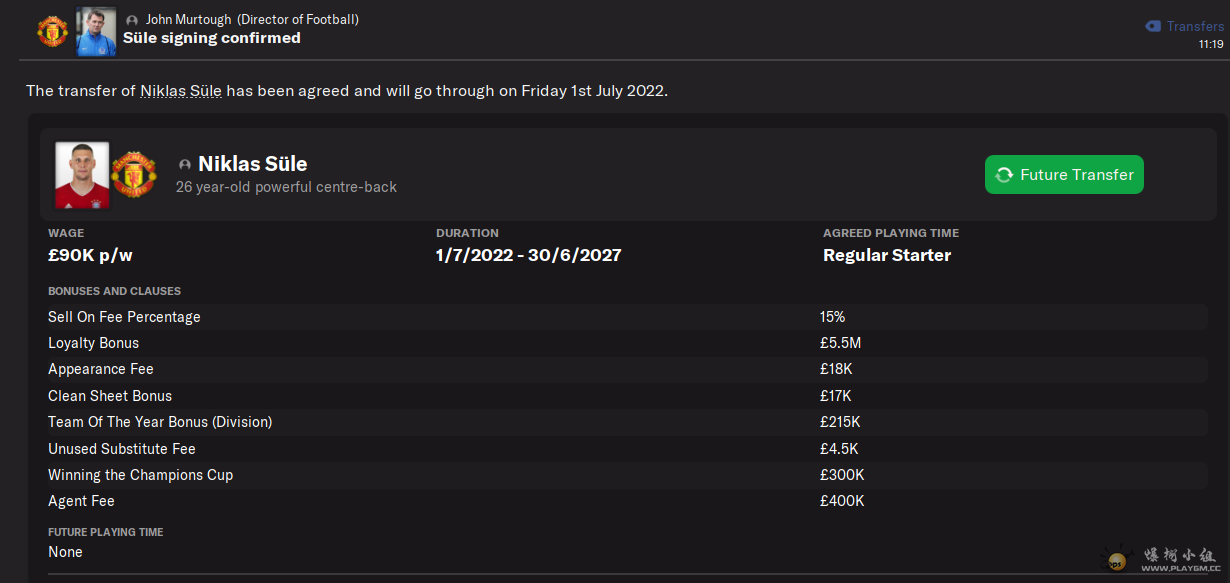Click the Transfers tag icon
The width and height of the screenshot is (1230, 583).
pyautogui.click(x=1153, y=26)
